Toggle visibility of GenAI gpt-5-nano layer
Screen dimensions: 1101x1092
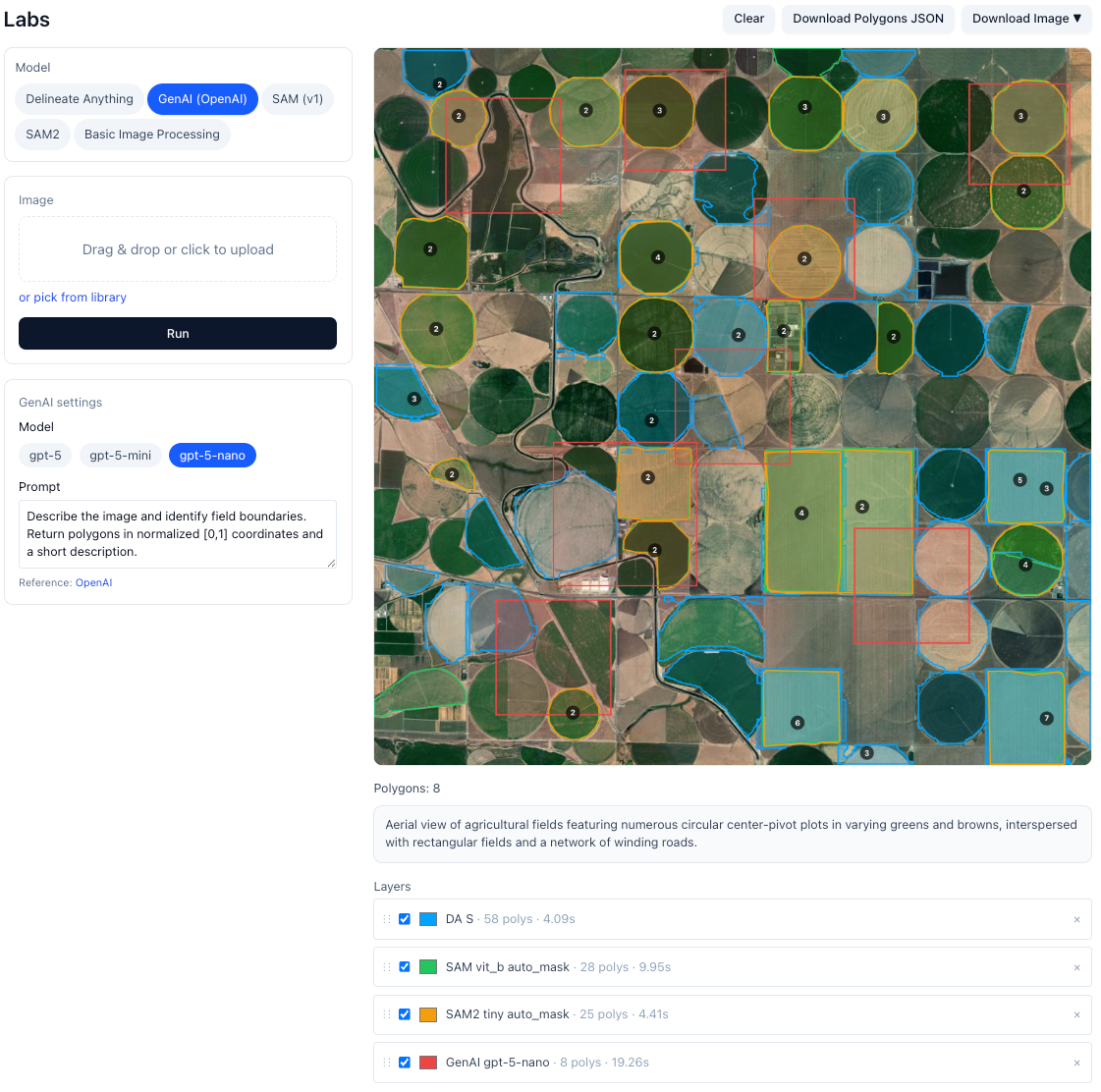(405, 1063)
